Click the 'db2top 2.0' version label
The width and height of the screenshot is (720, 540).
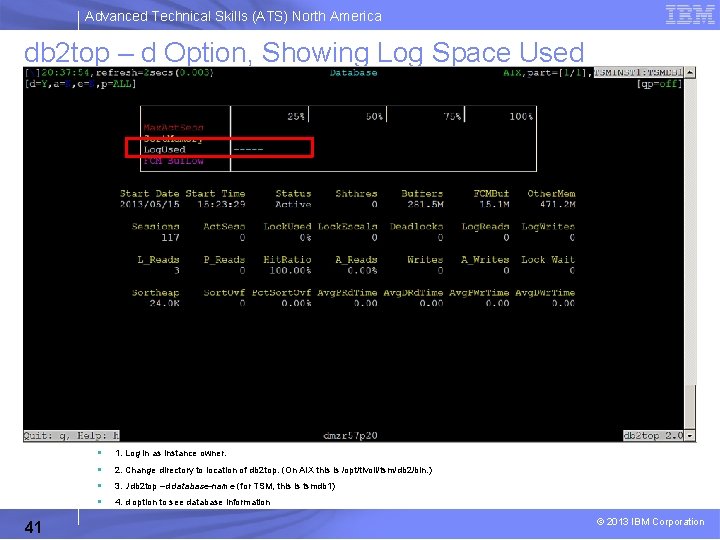coord(653,435)
